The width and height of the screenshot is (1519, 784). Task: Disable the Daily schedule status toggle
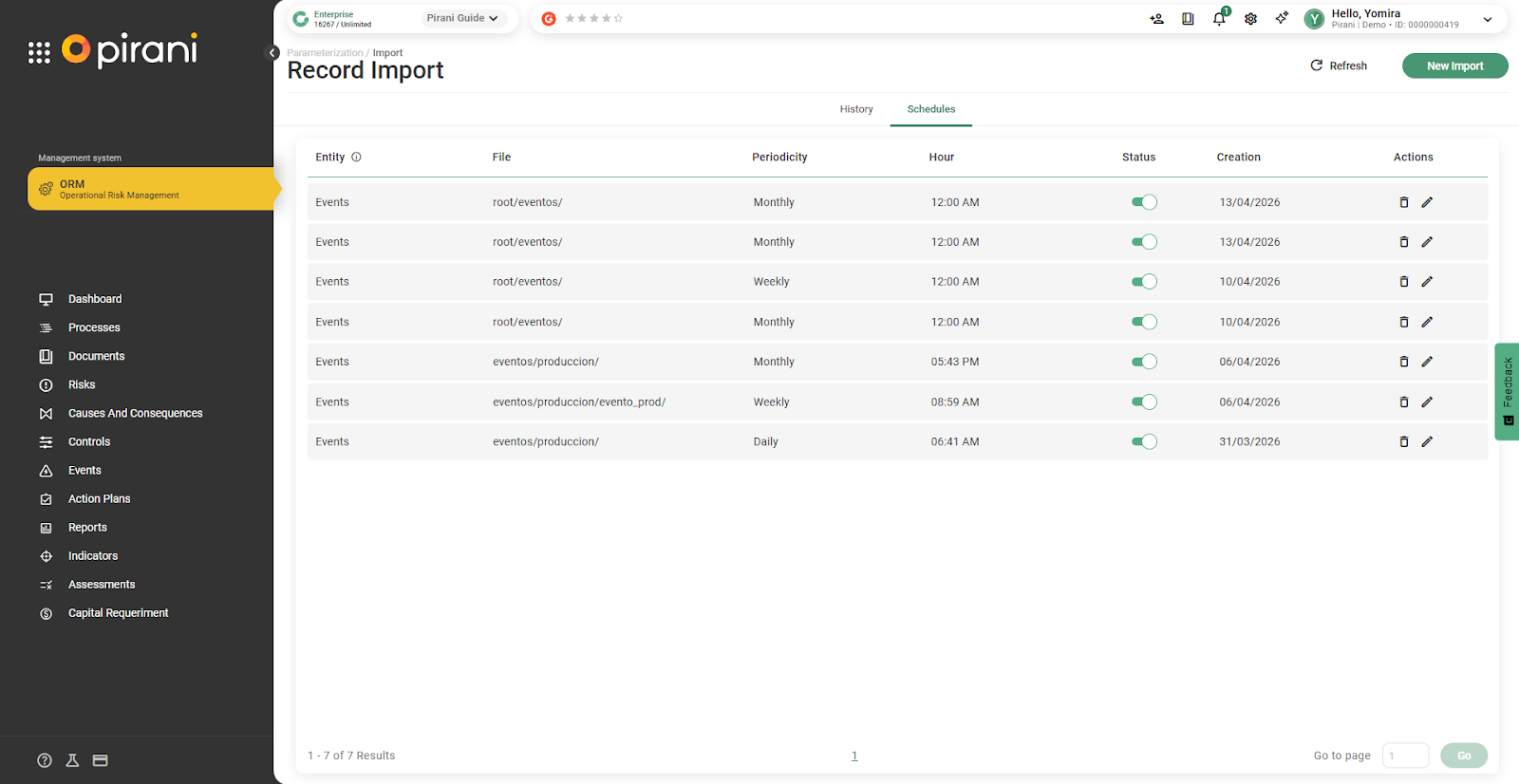click(1144, 441)
